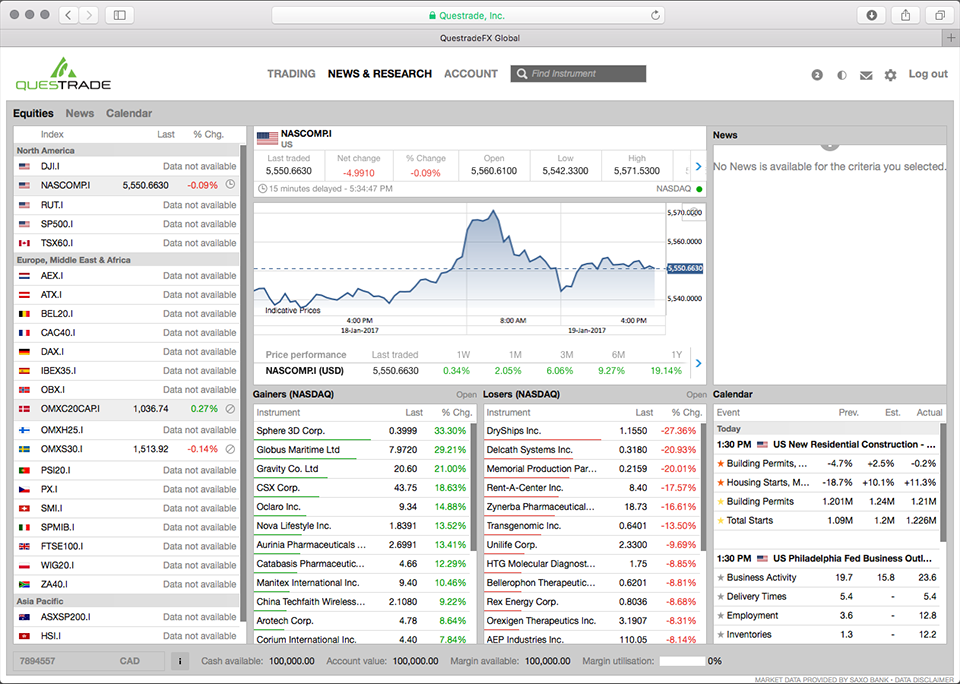Click the Margin utilisation progress bar
The image size is (960, 684).
pyautogui.click(x=682, y=661)
